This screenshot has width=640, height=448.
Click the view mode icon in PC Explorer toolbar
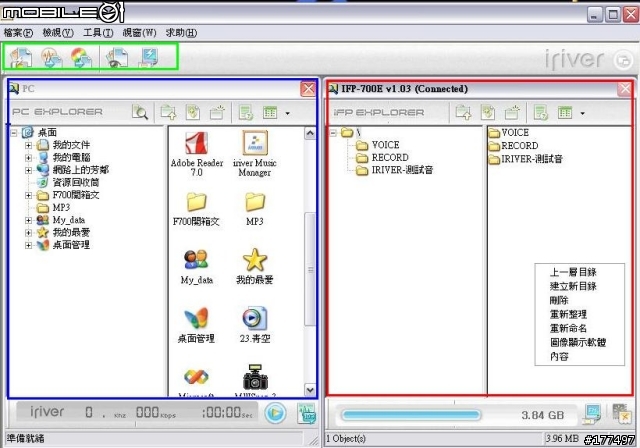(270, 112)
